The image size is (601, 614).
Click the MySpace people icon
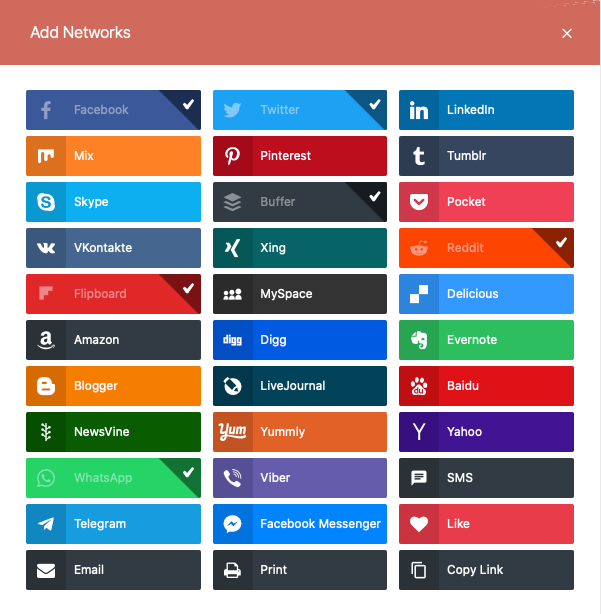coord(233,294)
